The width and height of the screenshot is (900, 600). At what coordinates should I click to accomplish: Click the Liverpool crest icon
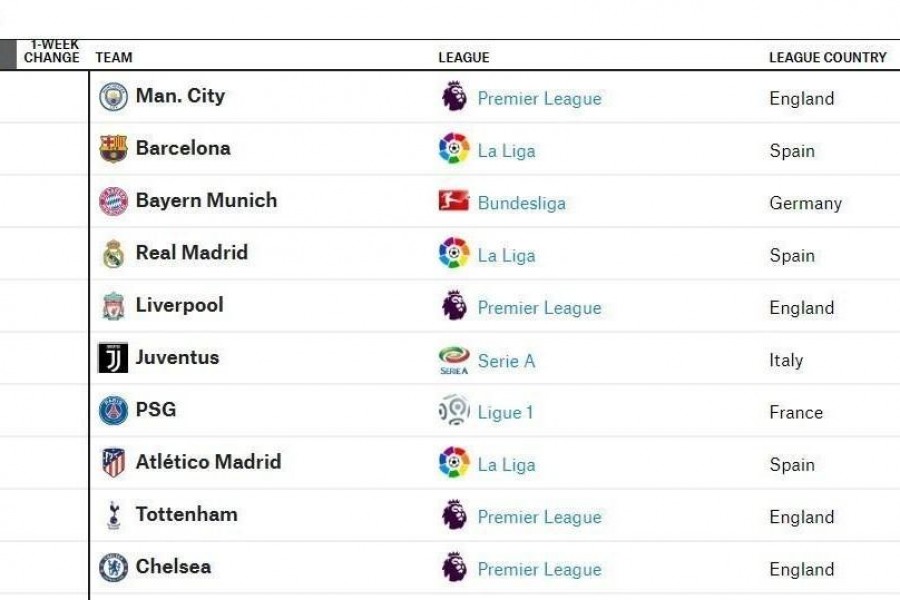[113, 305]
